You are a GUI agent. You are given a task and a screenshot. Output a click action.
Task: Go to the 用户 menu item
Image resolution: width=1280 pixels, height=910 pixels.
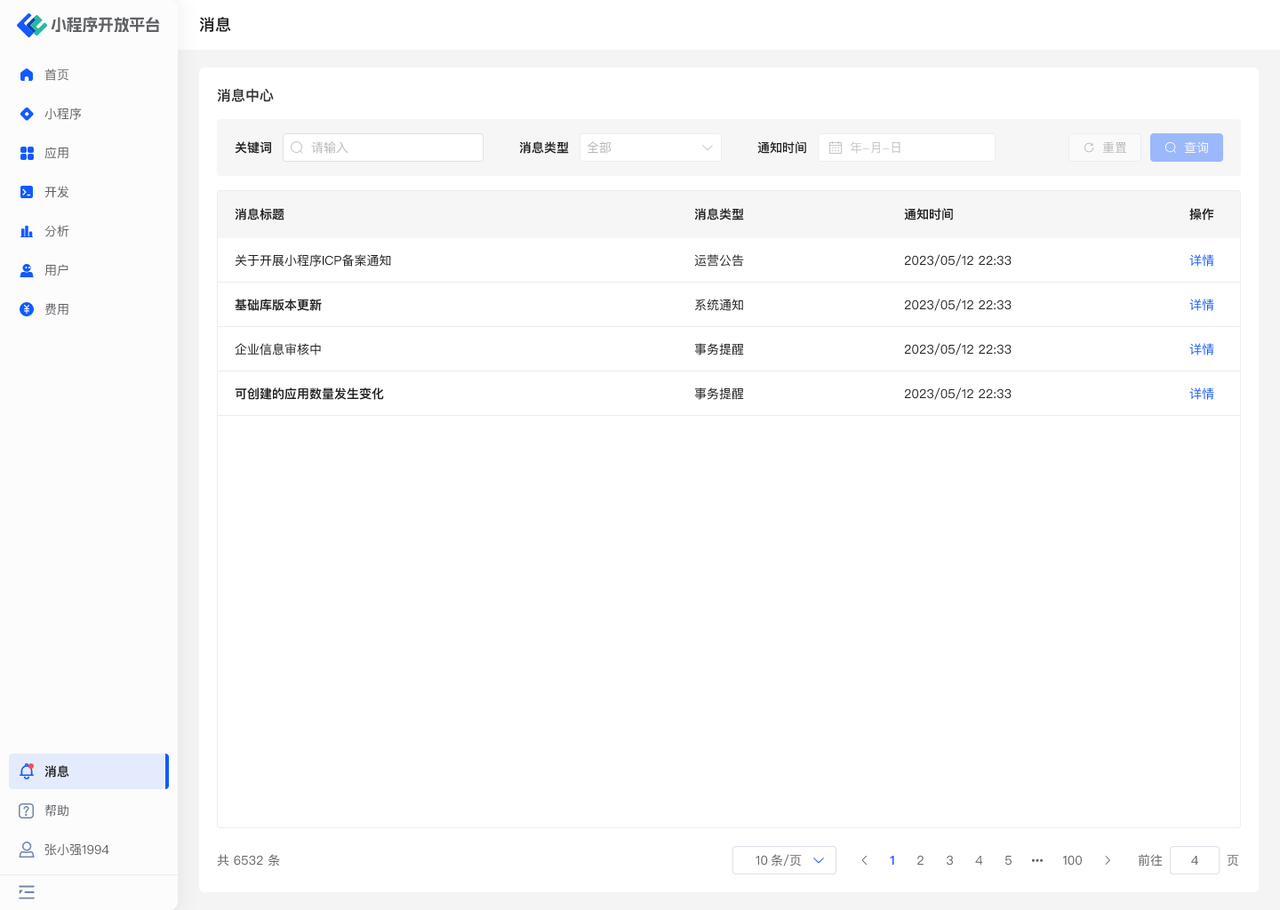click(x=57, y=270)
